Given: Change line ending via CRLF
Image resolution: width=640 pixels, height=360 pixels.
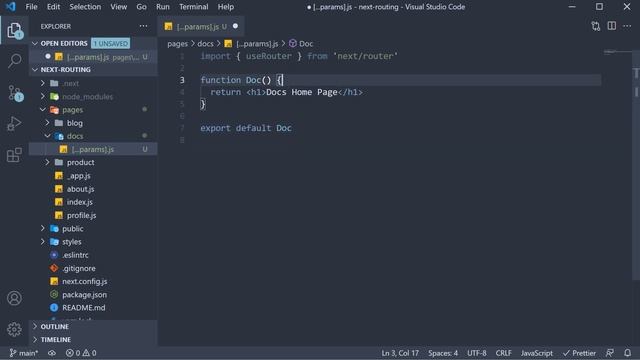Looking at the screenshot, I should 503,353.
